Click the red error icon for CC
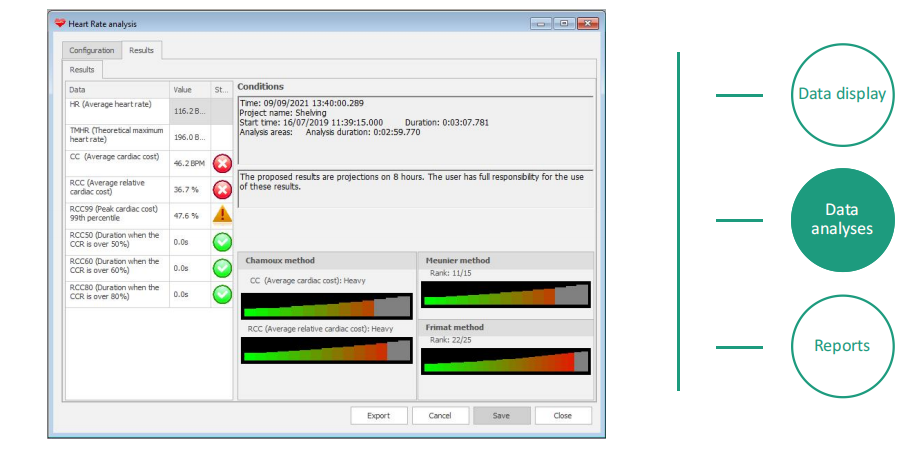Image resolution: width=919 pixels, height=450 pixels. pyautogui.click(x=222, y=162)
